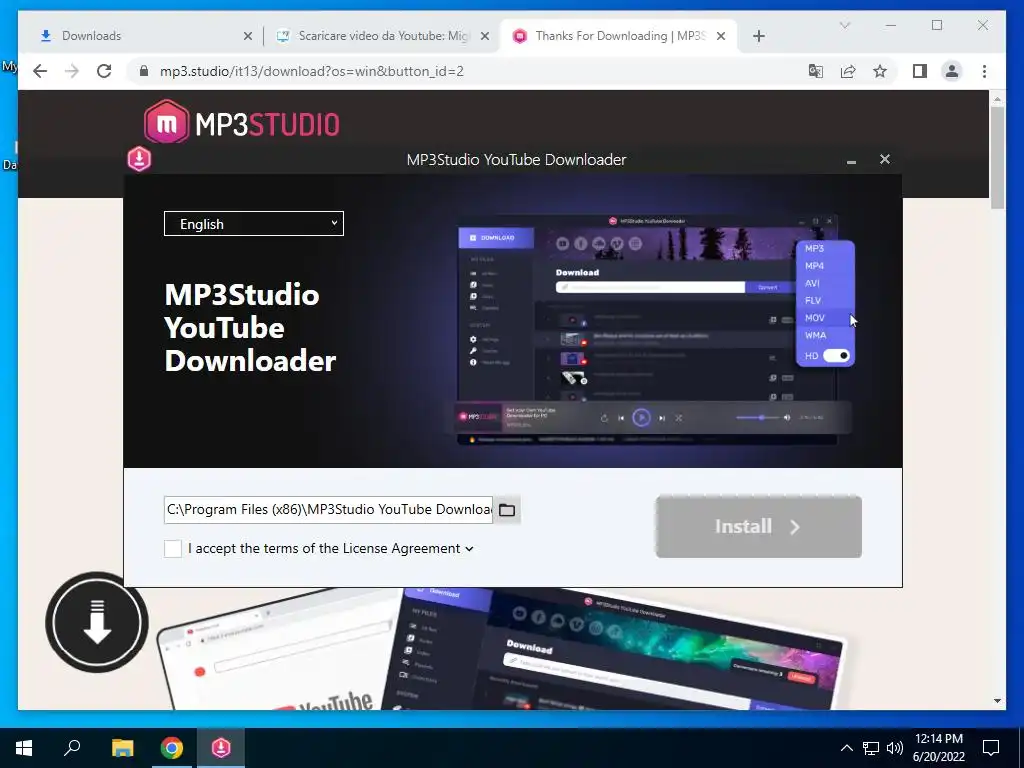Viewport: 1024px width, 768px height.
Task: Share this page icon
Action: coord(848,71)
